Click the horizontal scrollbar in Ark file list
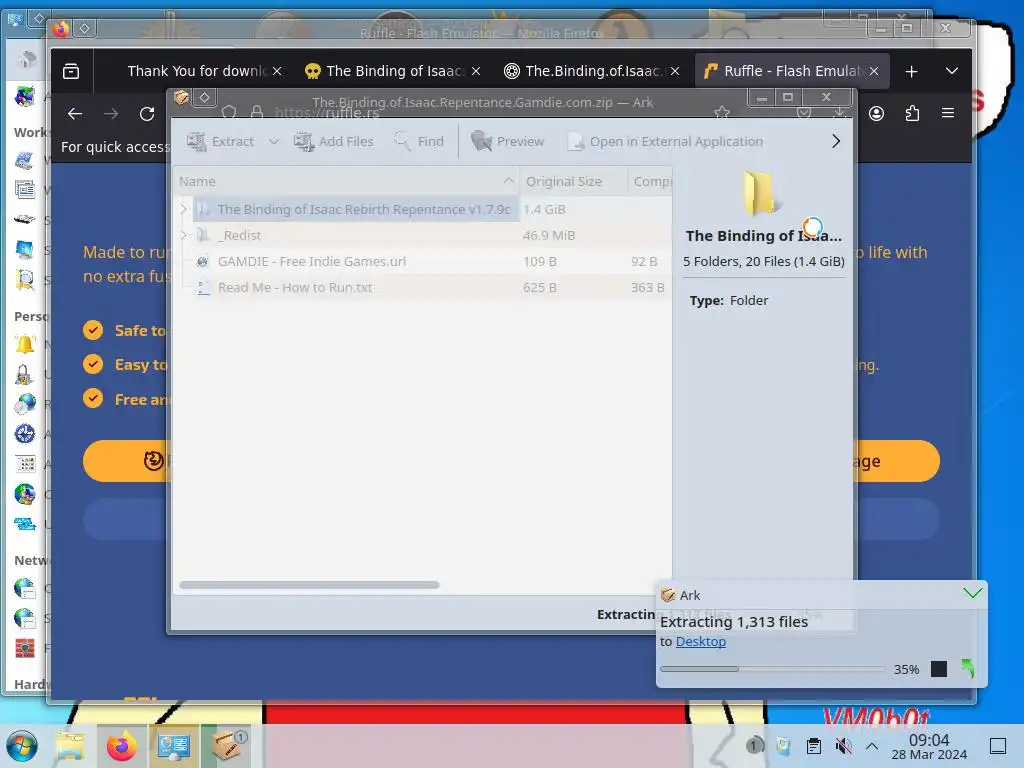Viewport: 1024px width, 768px height. pyautogui.click(x=309, y=585)
